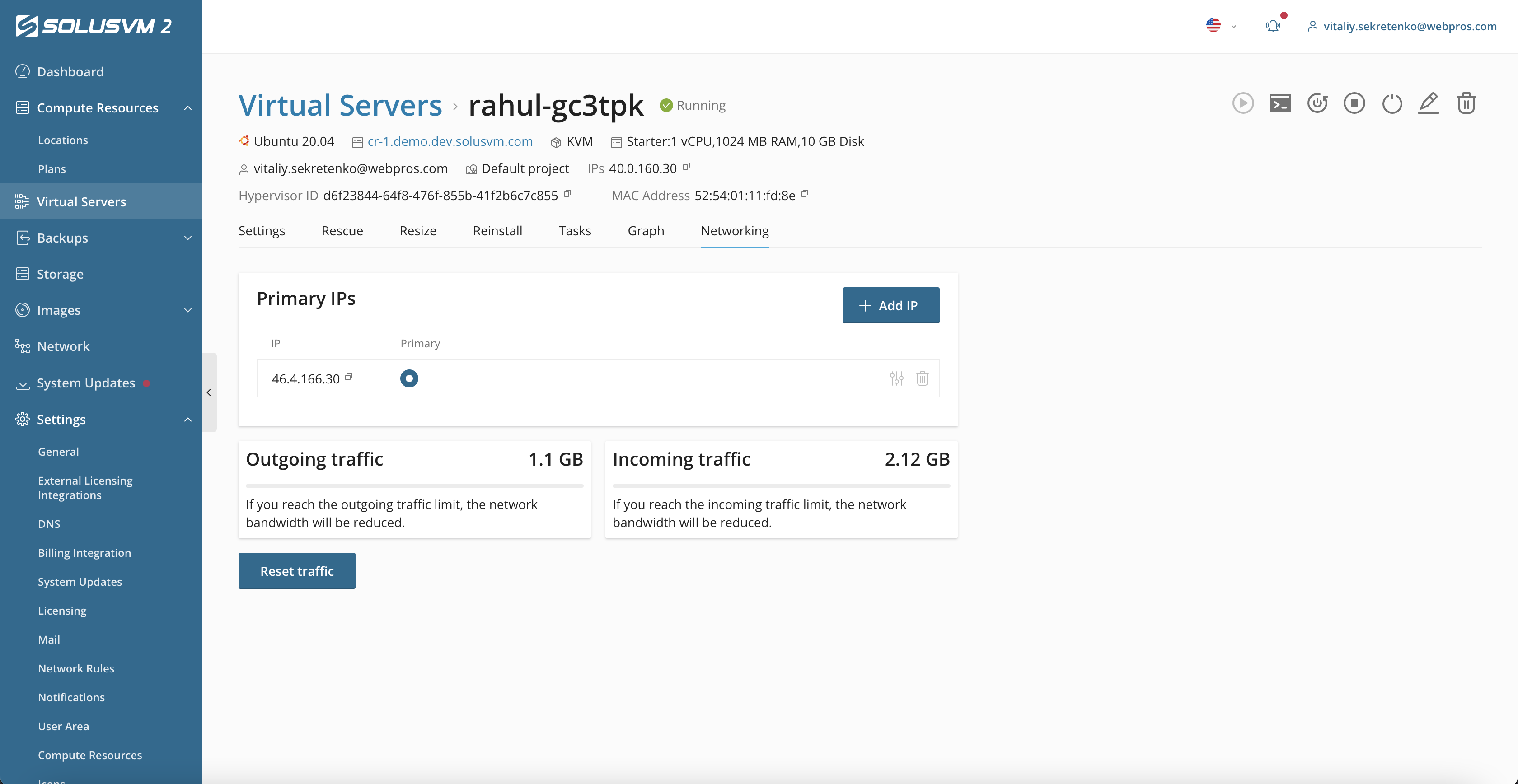The height and width of the screenshot is (784, 1518).
Task: Open the Graph tab
Action: click(645, 231)
